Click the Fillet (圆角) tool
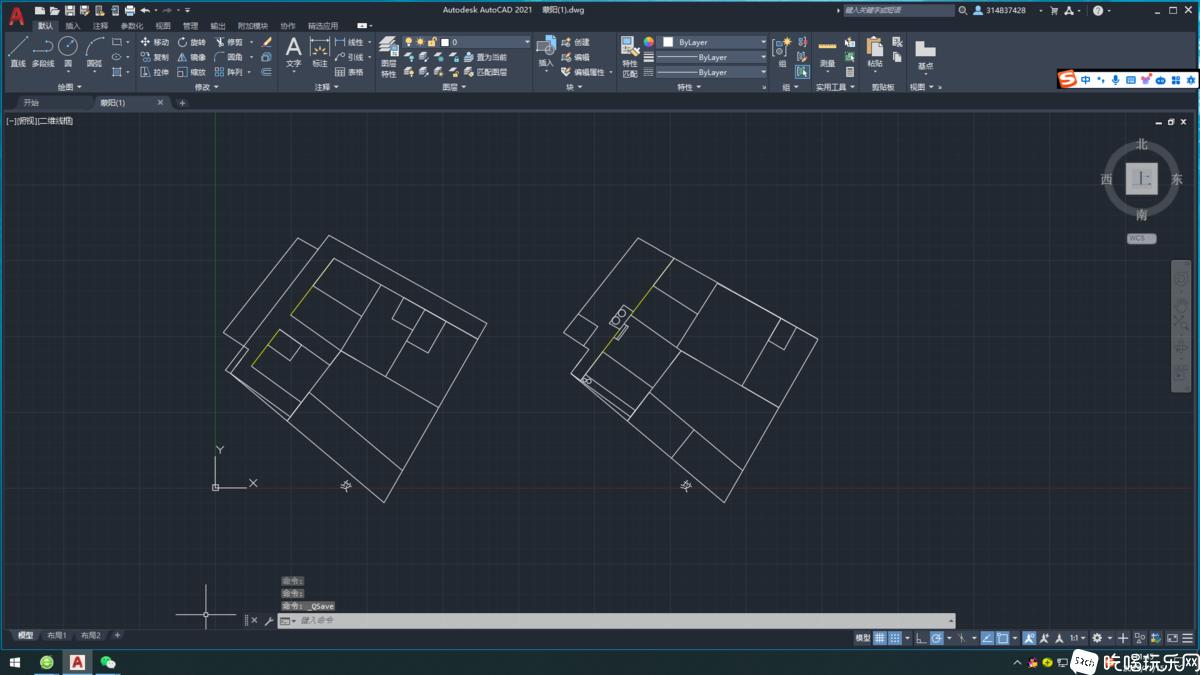Viewport: 1200px width, 675px height. [228, 57]
